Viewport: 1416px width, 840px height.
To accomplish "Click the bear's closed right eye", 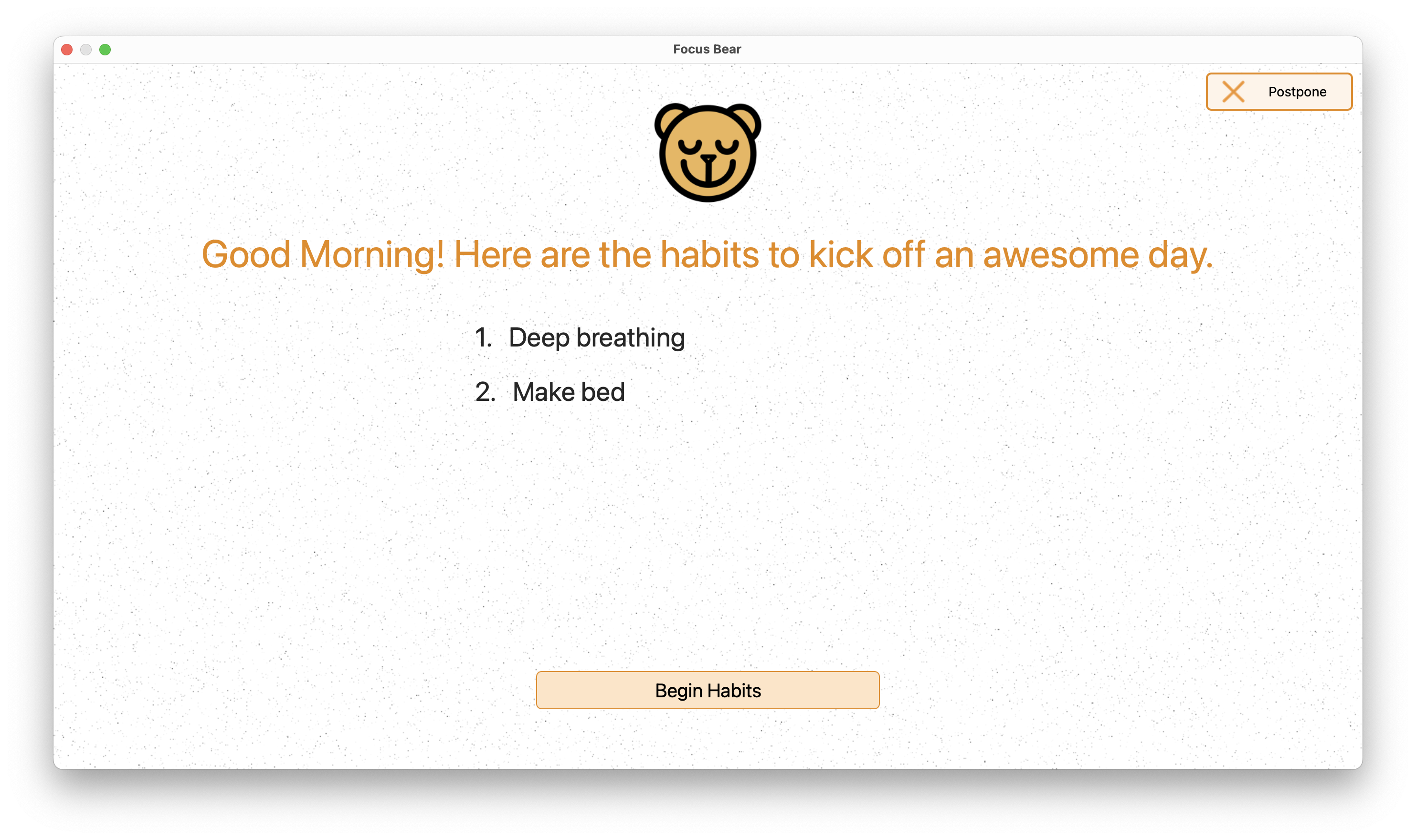I will pos(727,147).
